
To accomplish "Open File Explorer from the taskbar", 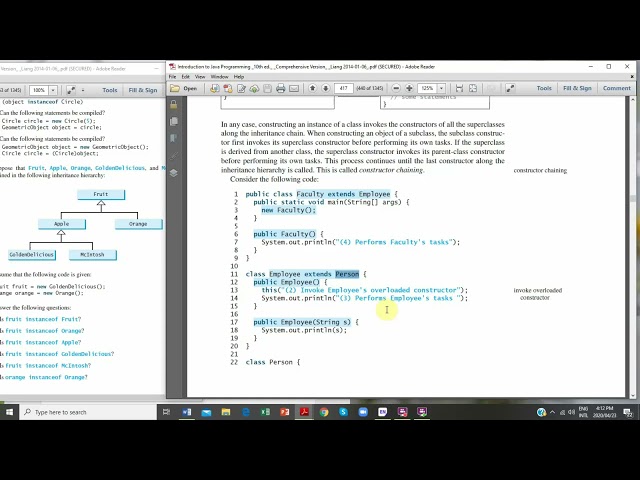I will [226, 412].
